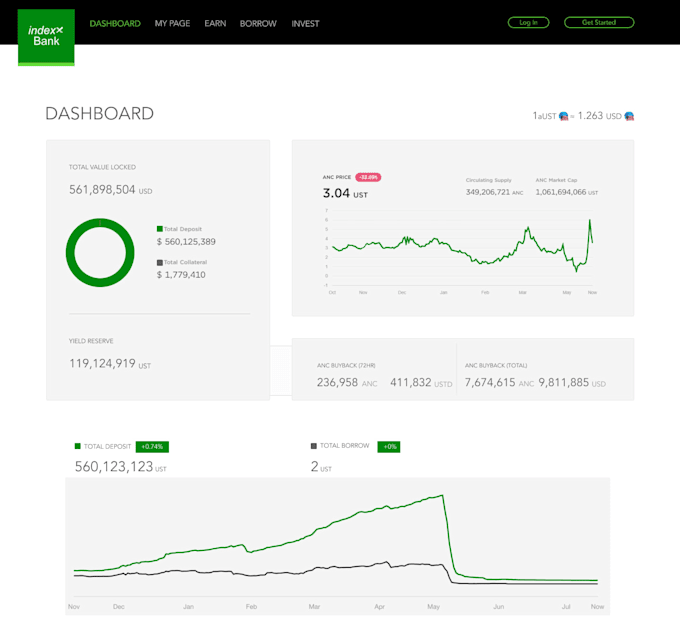Image resolution: width=680 pixels, height=630 pixels.
Task: Click the Circulating Supply label
Action: (488, 180)
